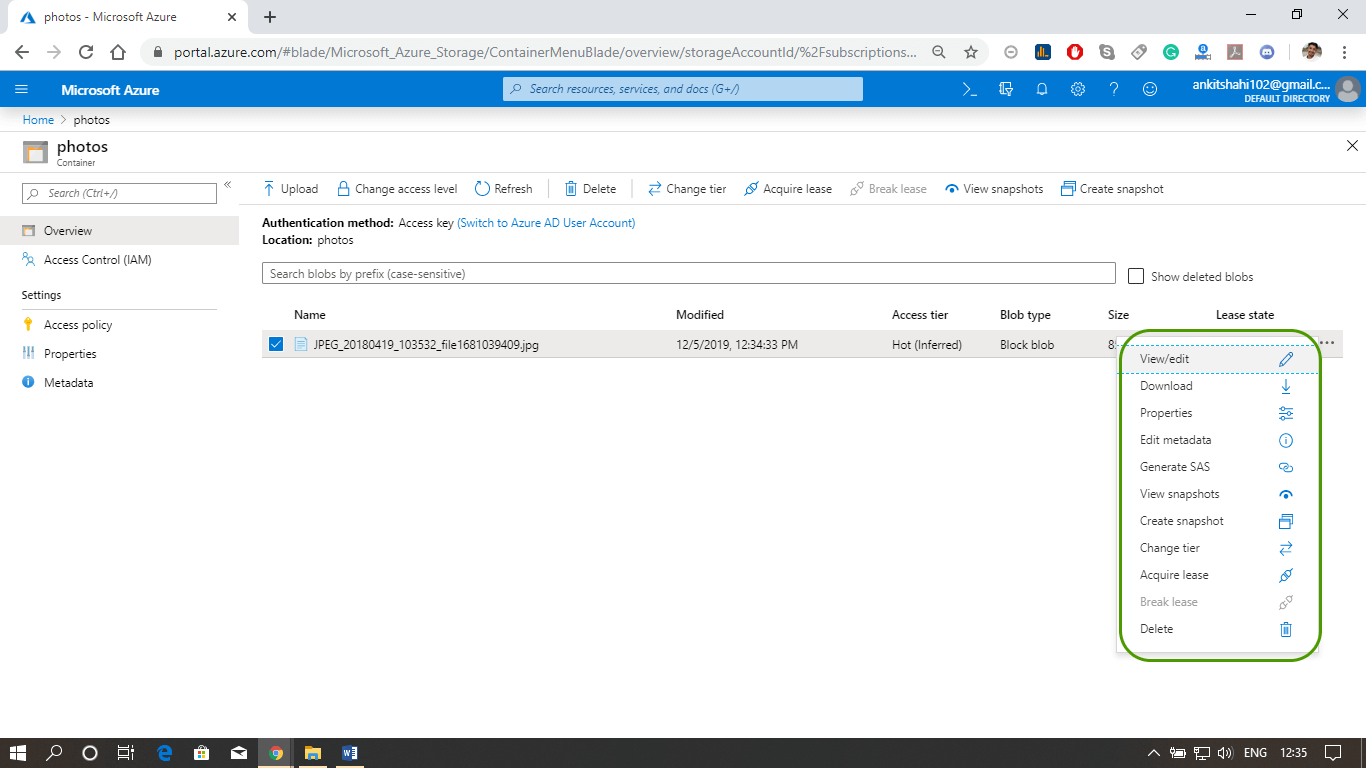
Task: Click Create snapshot in the toolbar
Action: point(1112,189)
